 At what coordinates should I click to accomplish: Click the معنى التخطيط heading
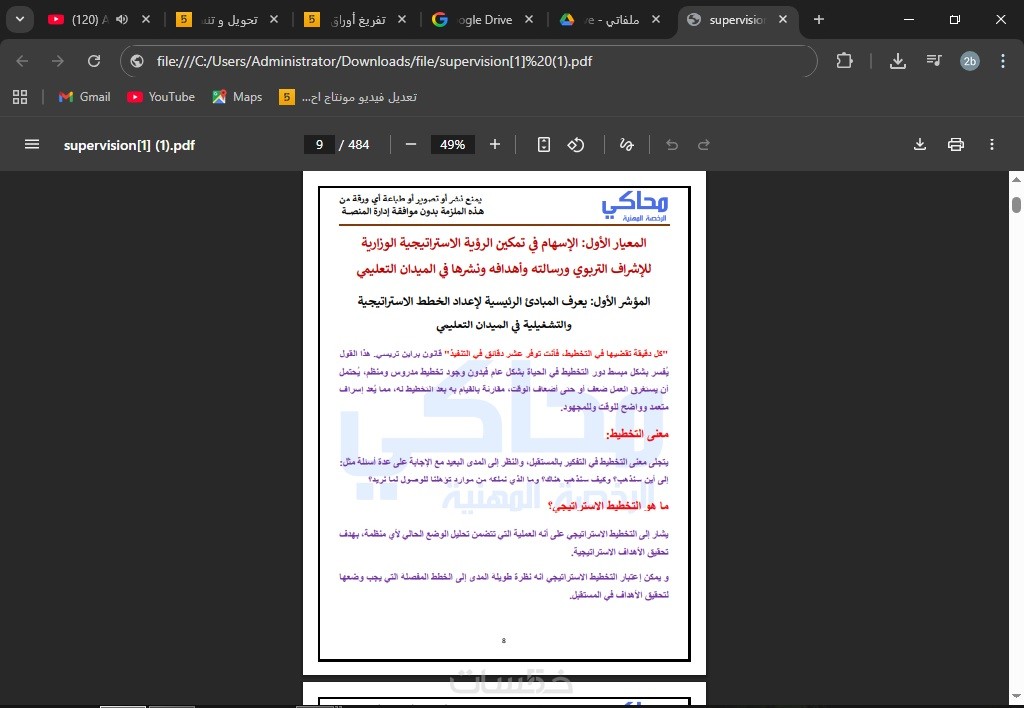coord(637,434)
